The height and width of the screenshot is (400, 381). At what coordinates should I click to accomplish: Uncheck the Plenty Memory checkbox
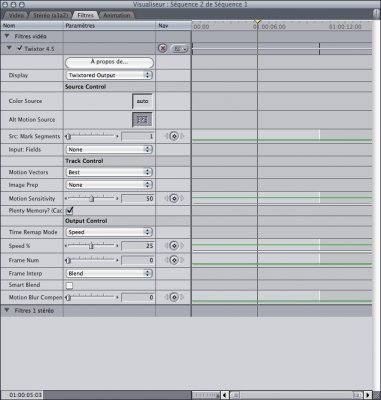point(69,210)
